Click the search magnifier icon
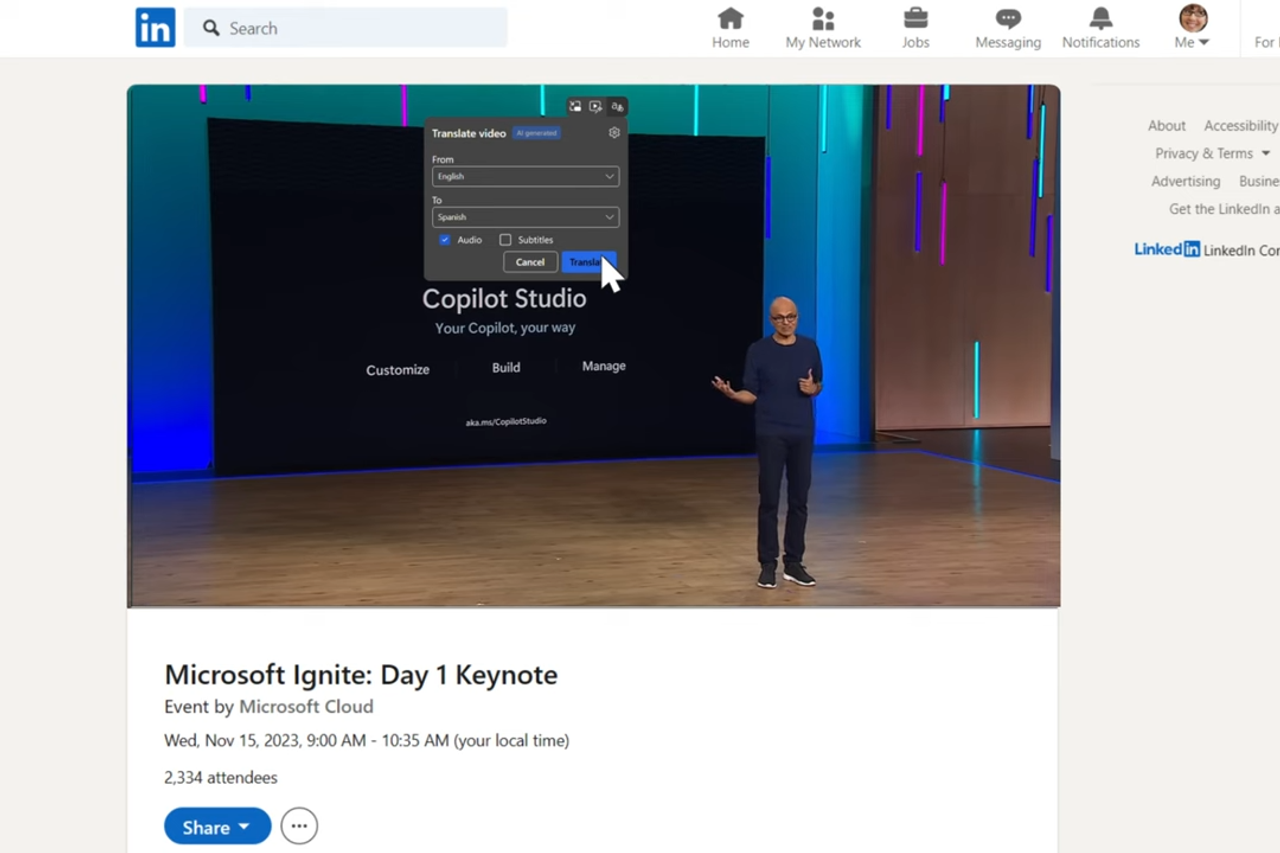The image size is (1280, 853). [x=211, y=28]
